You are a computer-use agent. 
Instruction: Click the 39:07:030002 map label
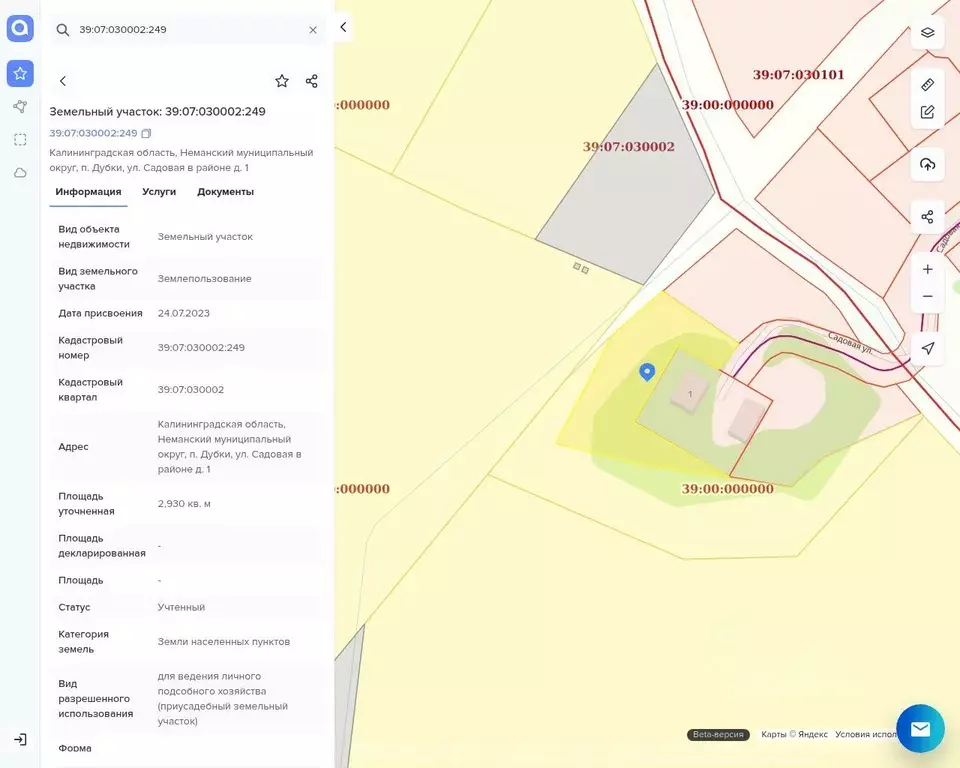click(628, 146)
